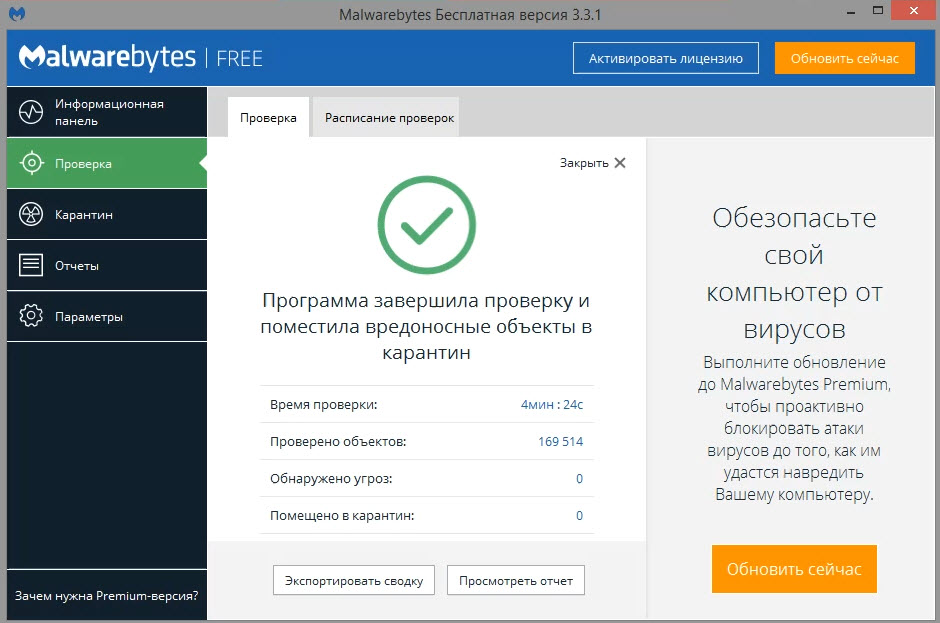This screenshot has height=623, width=940.
Task: Click the window title Malwarebytes Бесплатная версия 3.3.1
Action: pyautogui.click(x=470, y=14)
